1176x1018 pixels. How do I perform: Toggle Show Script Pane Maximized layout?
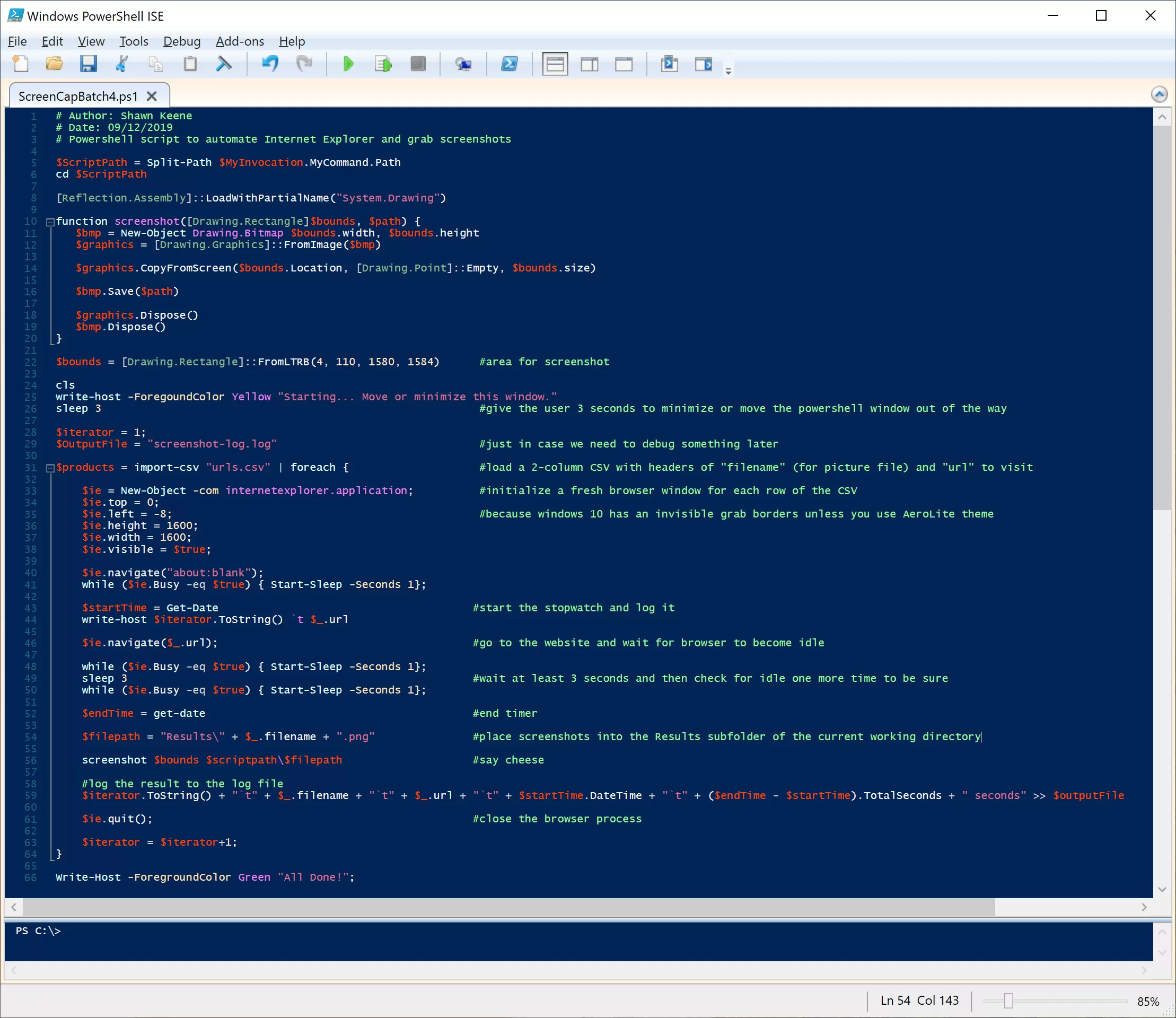pos(624,64)
